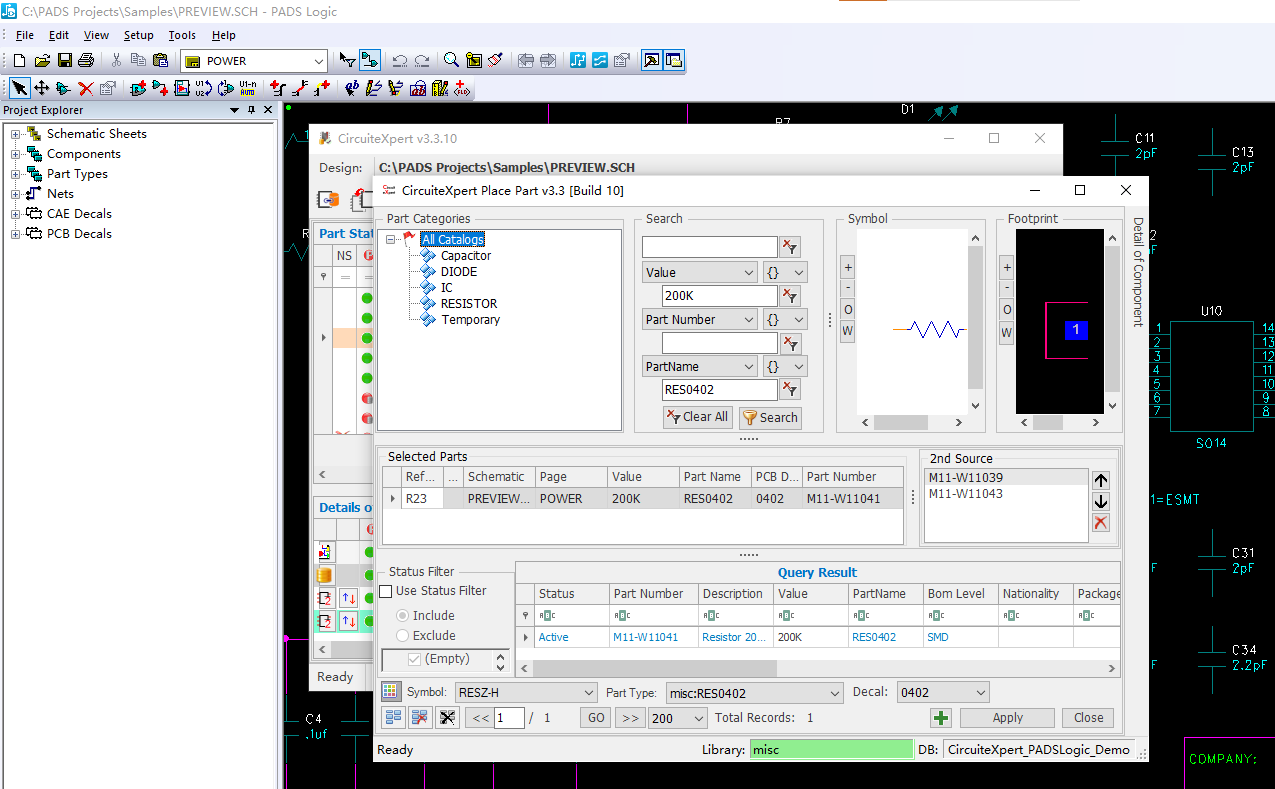1275x789 pixels.
Task: Click the Paste clipboard icon
Action: 160,61
